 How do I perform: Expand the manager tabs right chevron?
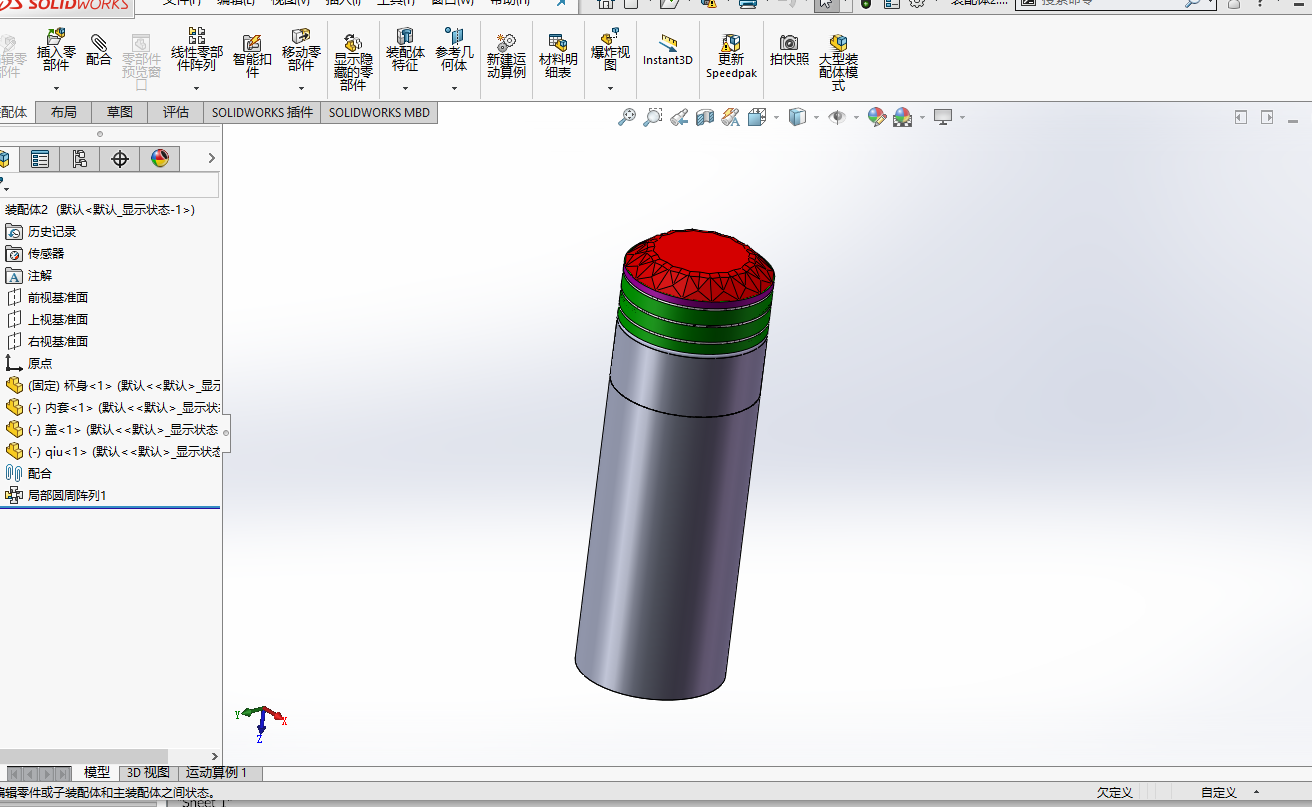click(x=211, y=158)
